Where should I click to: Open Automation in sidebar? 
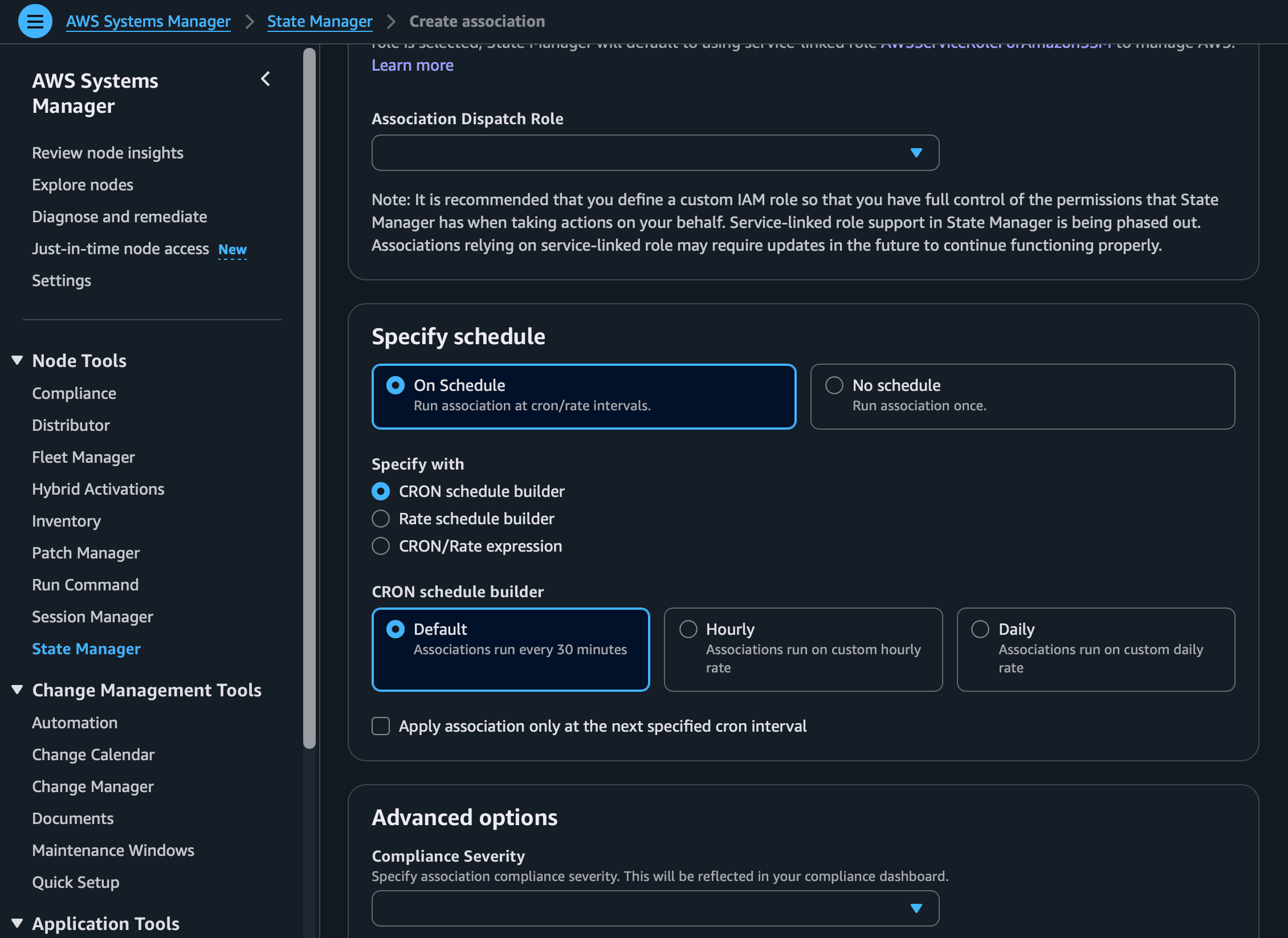click(75, 723)
